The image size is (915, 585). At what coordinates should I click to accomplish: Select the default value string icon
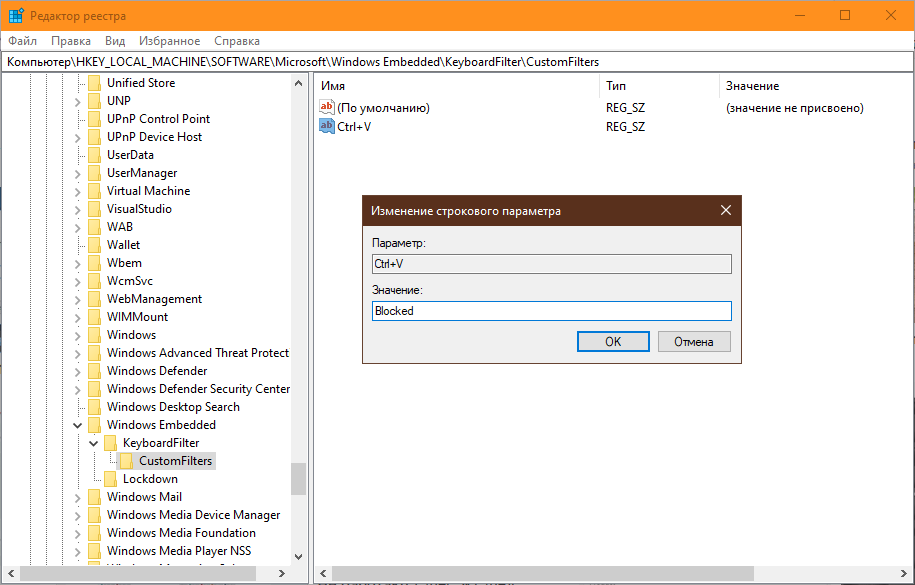click(x=327, y=107)
